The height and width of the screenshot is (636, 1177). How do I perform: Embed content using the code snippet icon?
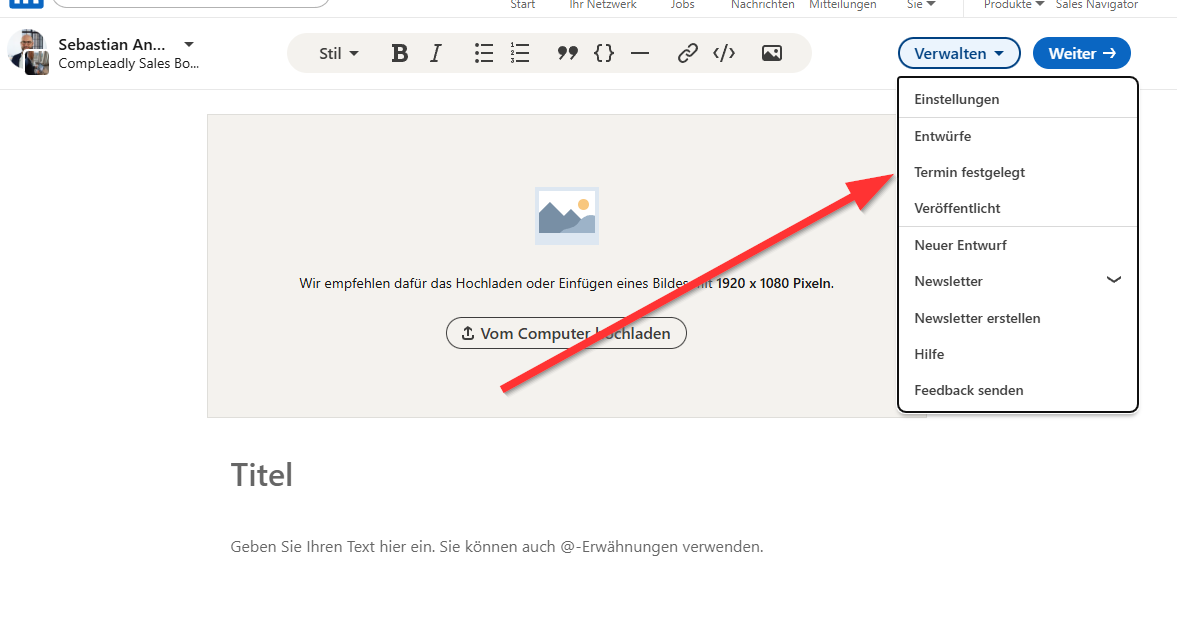pyautogui.click(x=724, y=54)
